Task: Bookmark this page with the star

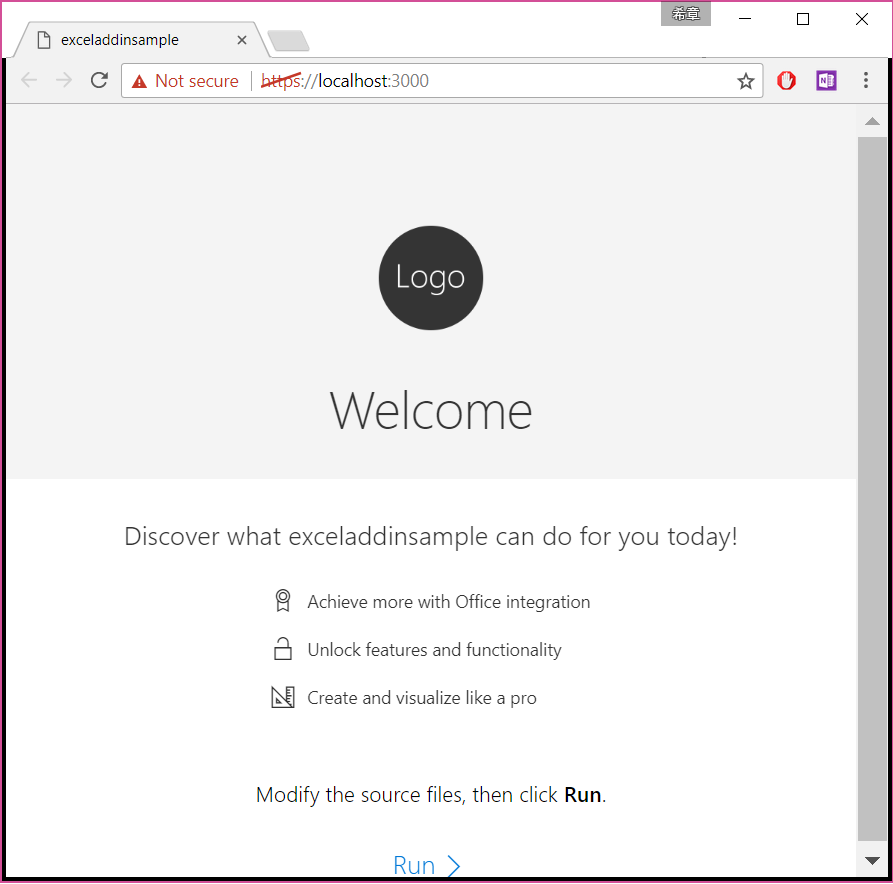Action: 745,81
